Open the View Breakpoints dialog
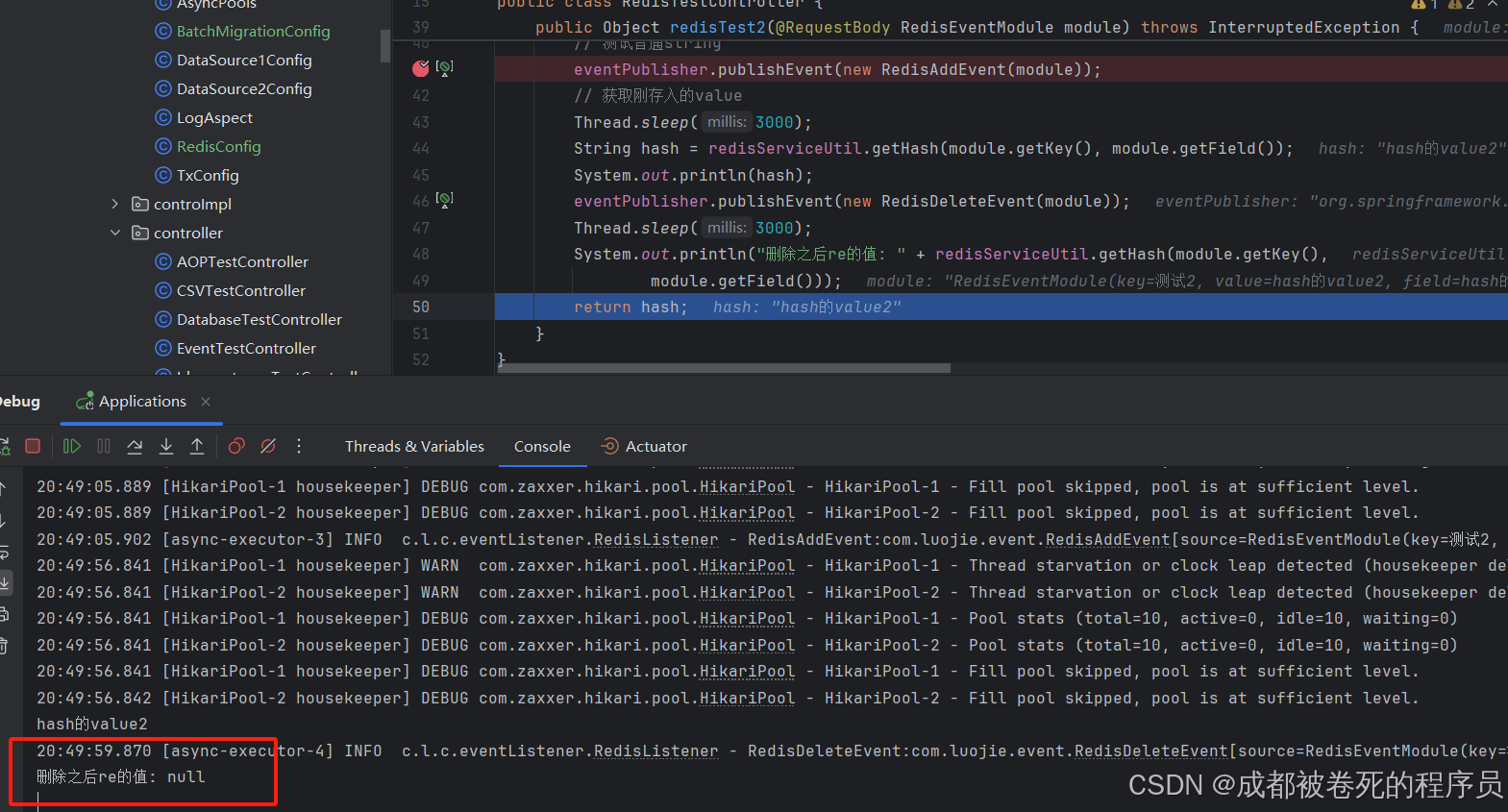This screenshot has height=812, width=1508. coord(236,446)
